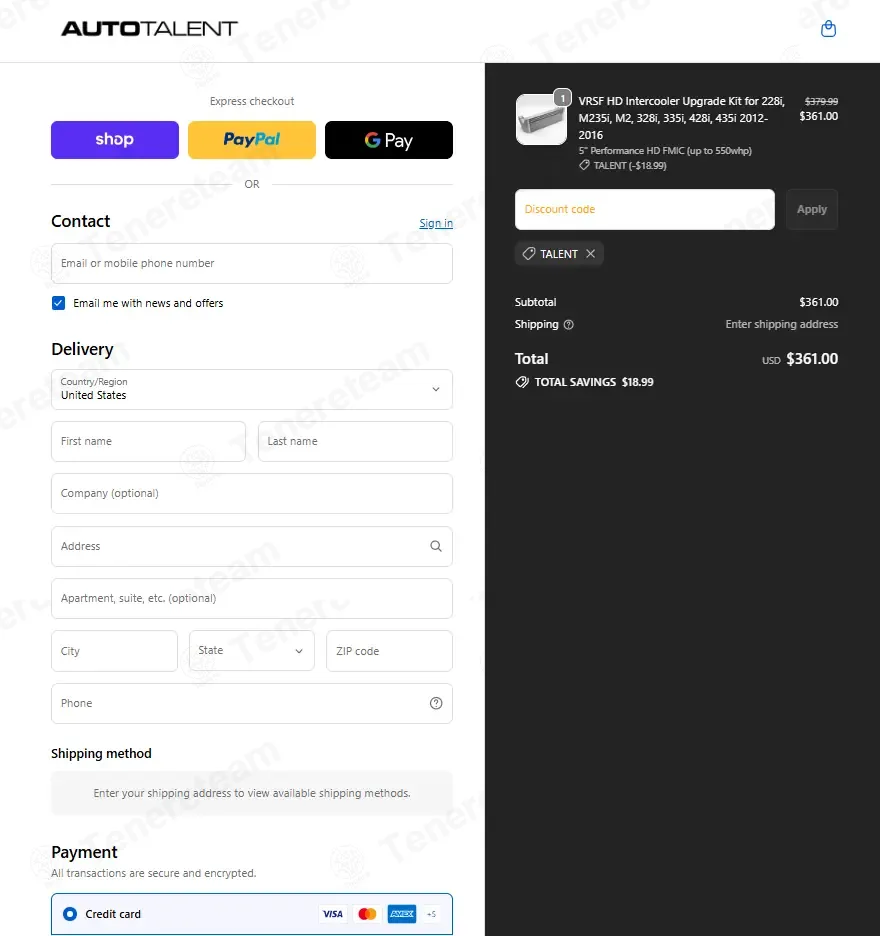Open the State dropdown
880x936 pixels.
[x=251, y=651]
